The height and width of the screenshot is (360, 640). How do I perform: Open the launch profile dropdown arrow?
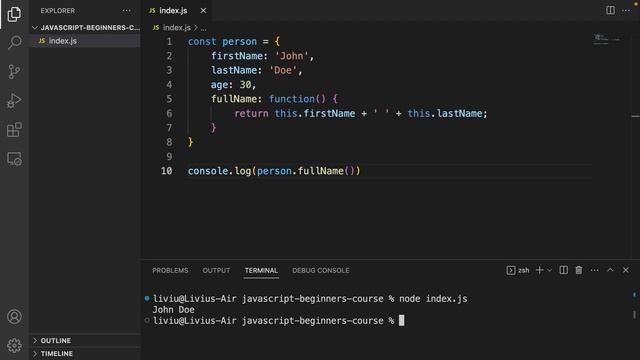click(549, 270)
